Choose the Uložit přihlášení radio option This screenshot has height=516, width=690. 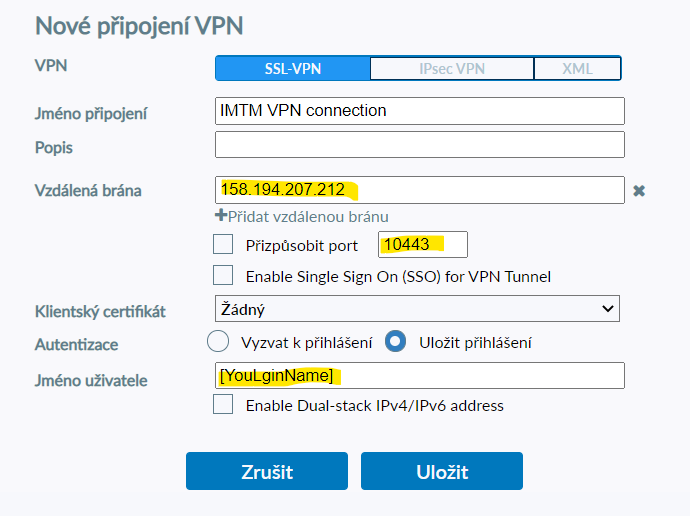396,342
